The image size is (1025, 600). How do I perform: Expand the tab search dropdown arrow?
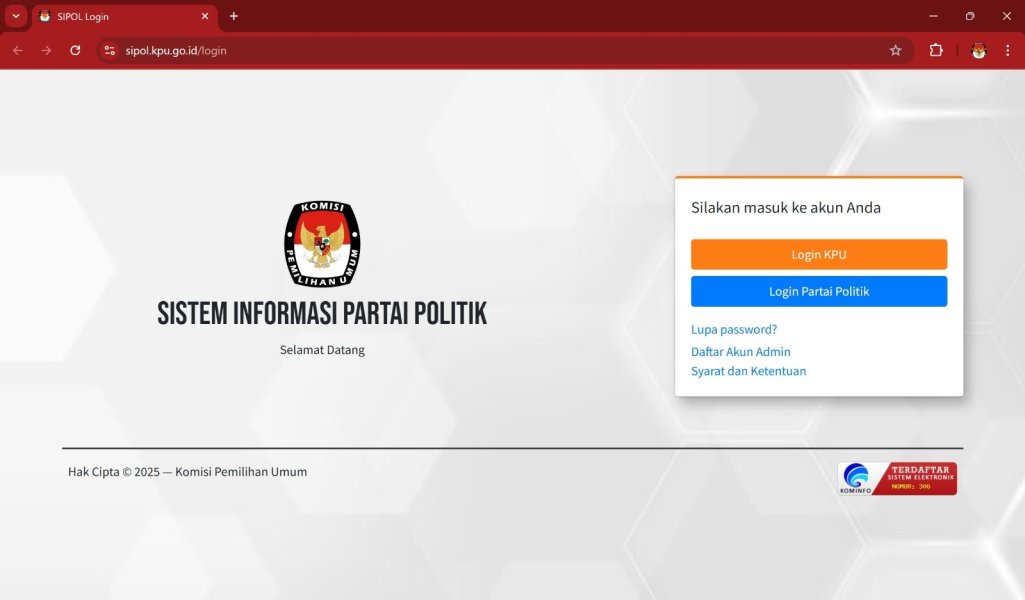[15, 16]
